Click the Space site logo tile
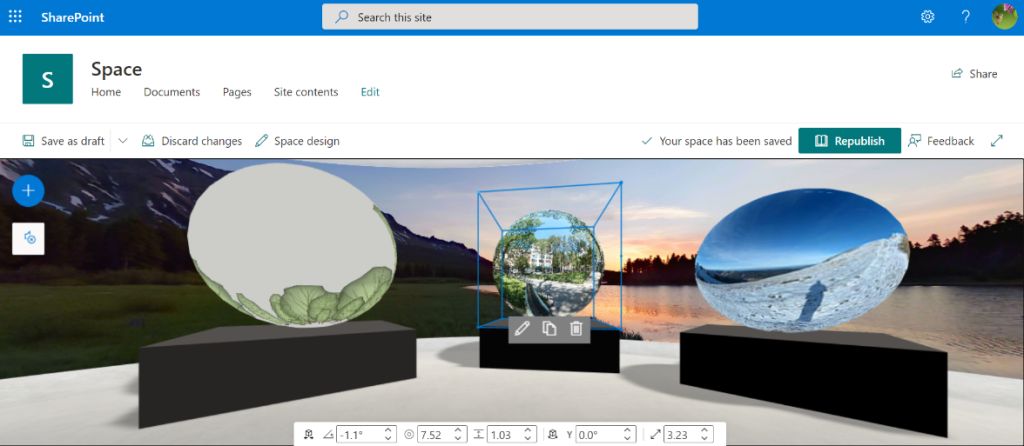The image size is (1024, 446). pyautogui.click(x=48, y=79)
